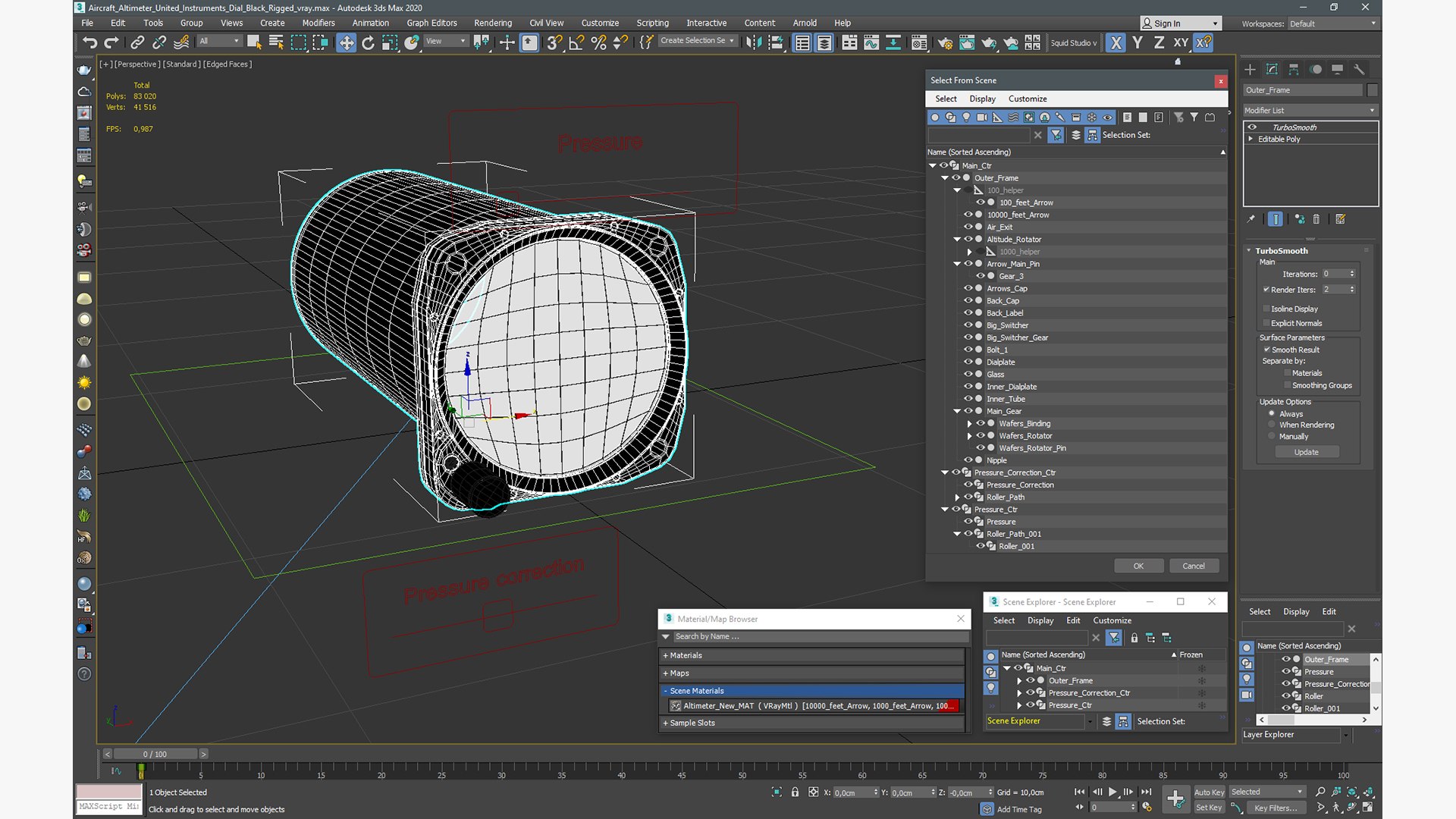
Task: Click the X axis constraint button
Action: pos(1116,42)
